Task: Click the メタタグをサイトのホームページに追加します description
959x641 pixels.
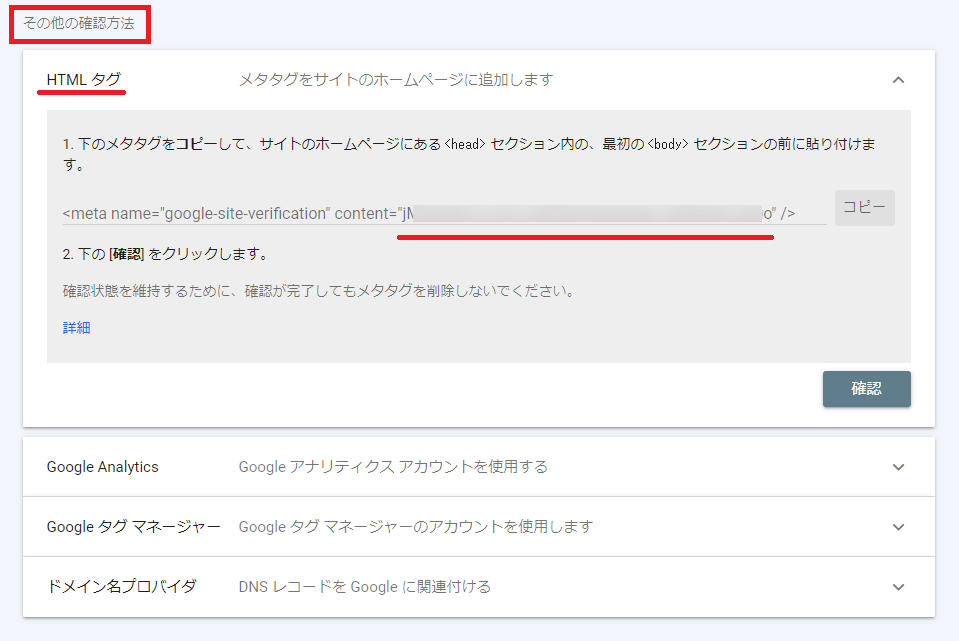Action: click(395, 80)
